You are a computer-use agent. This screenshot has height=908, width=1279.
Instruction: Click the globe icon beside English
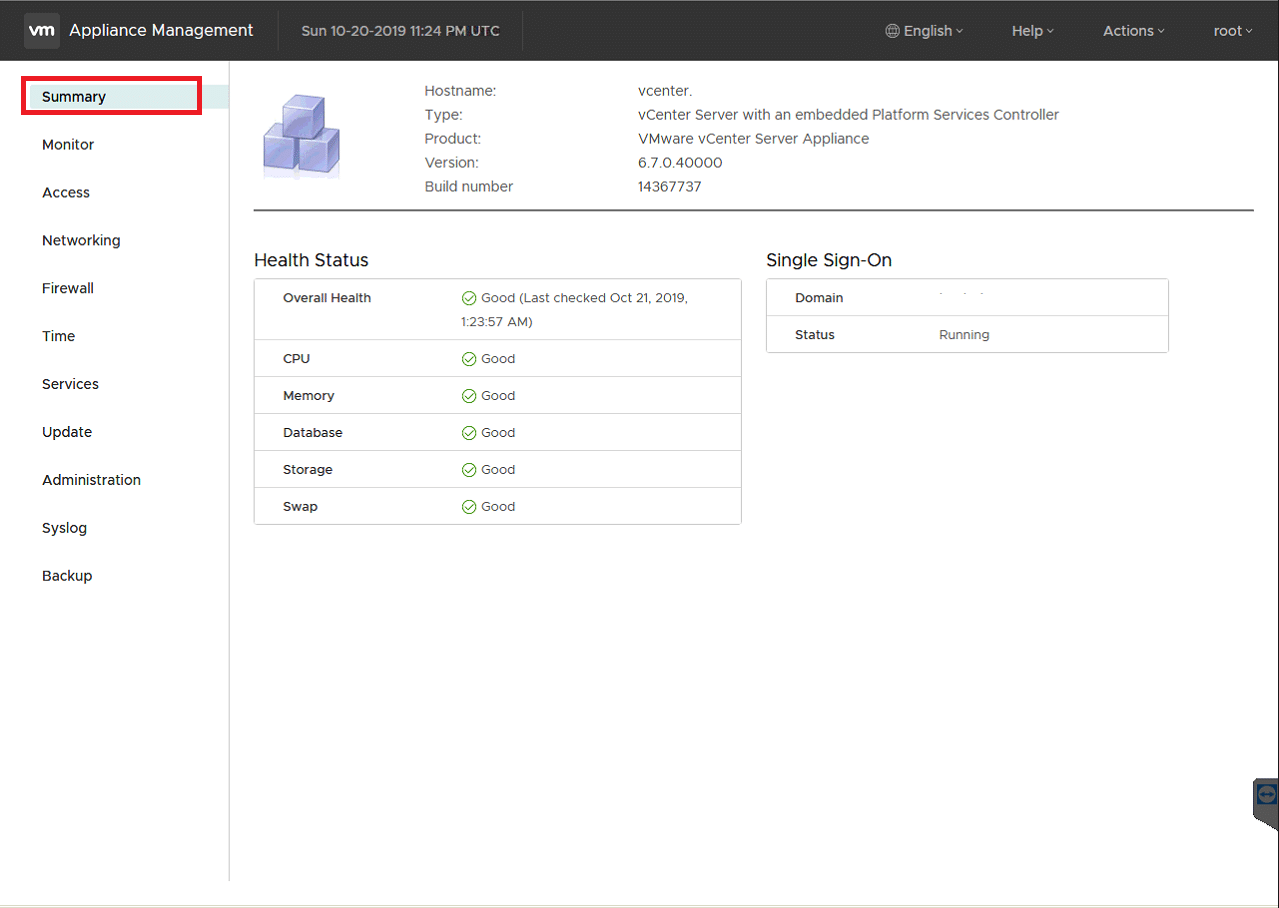coord(892,31)
